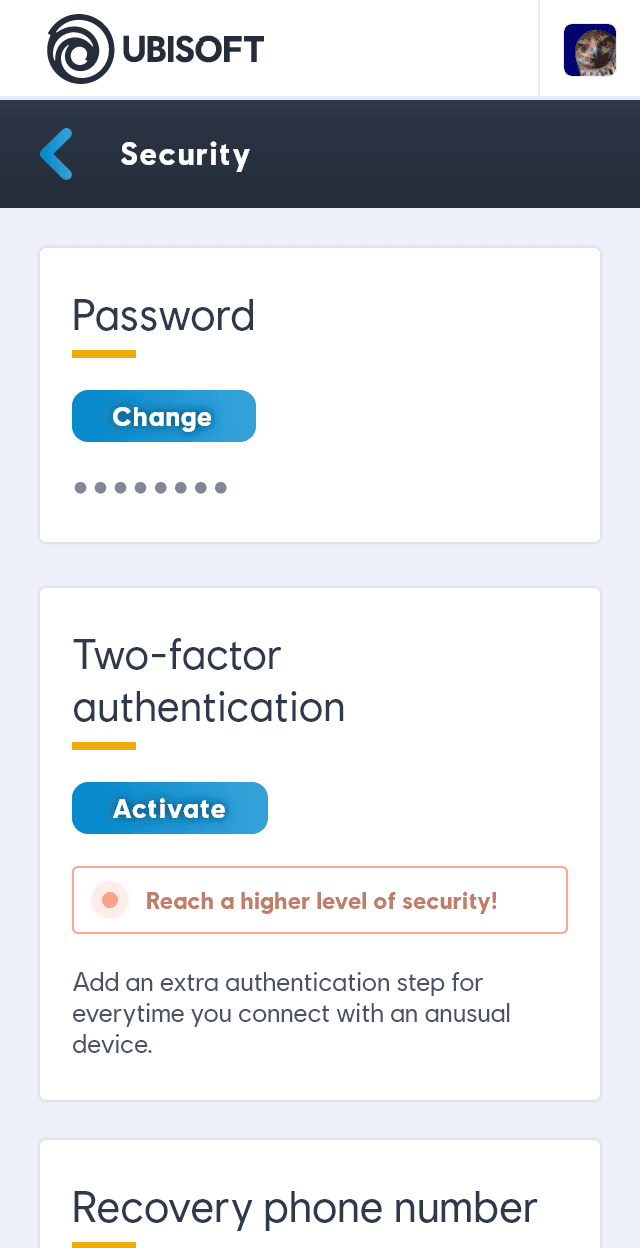Screen dimensions: 640x1248
Task: Click the Security page title
Action: 185,155
